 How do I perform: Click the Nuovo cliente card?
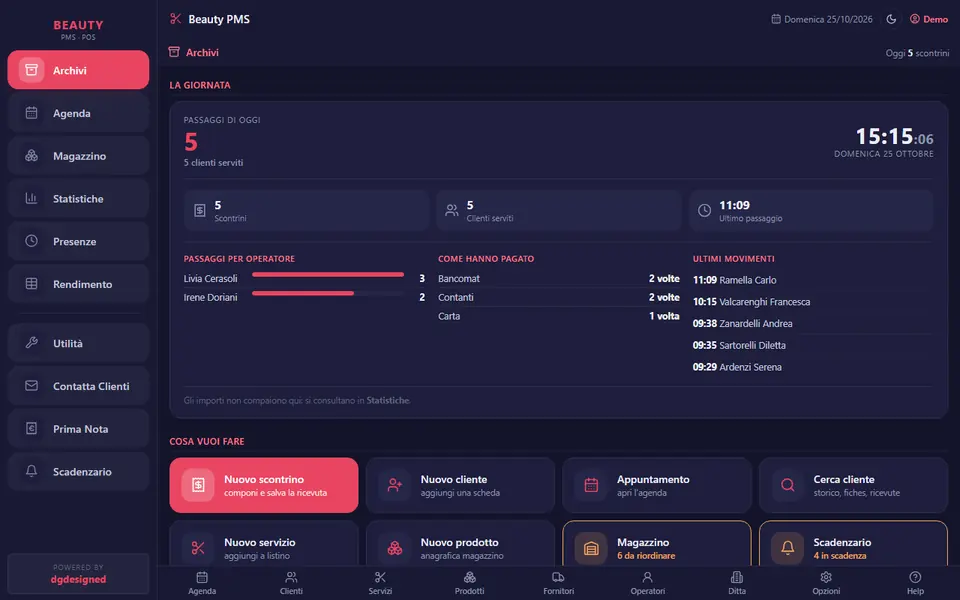pos(460,485)
